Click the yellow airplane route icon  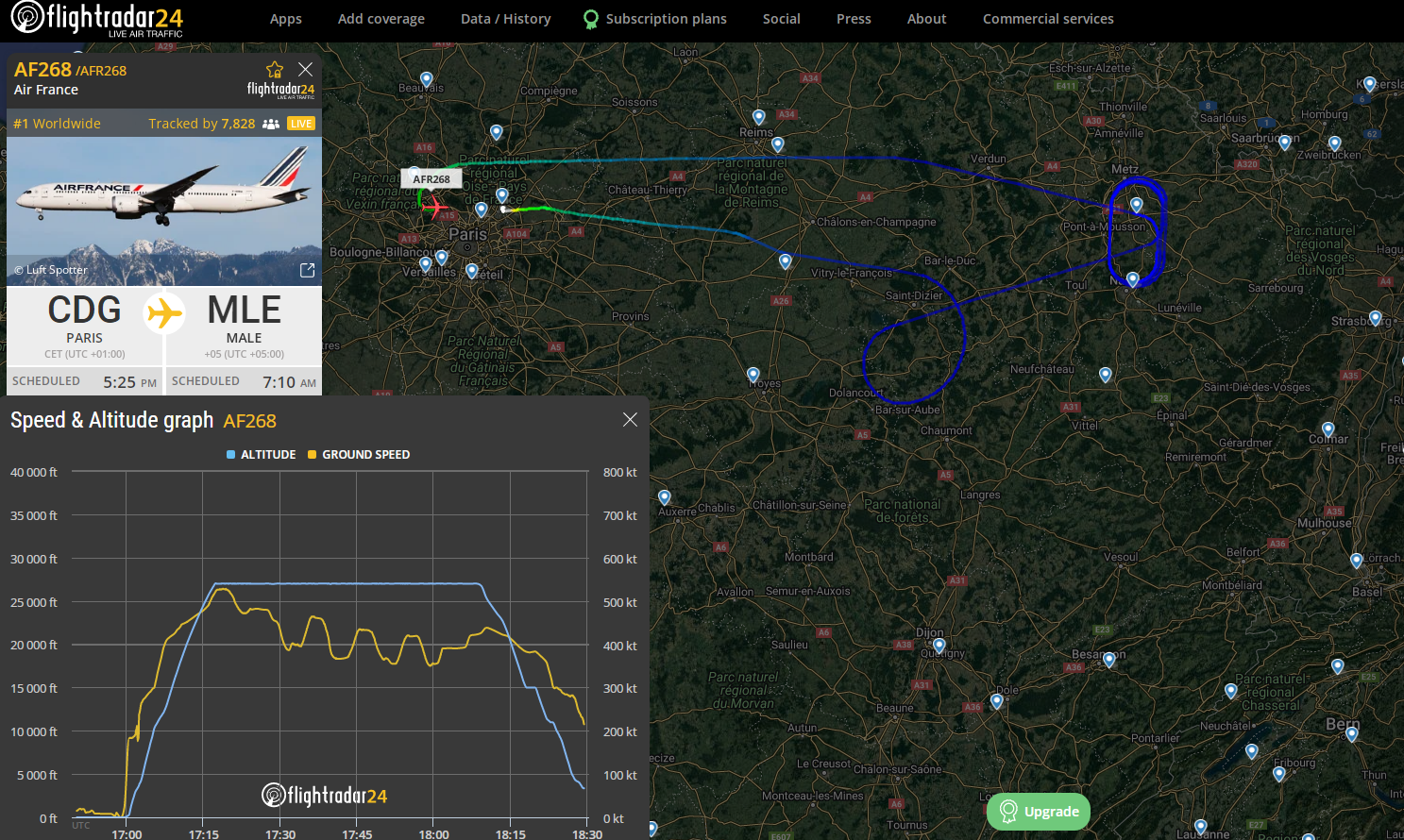[164, 312]
